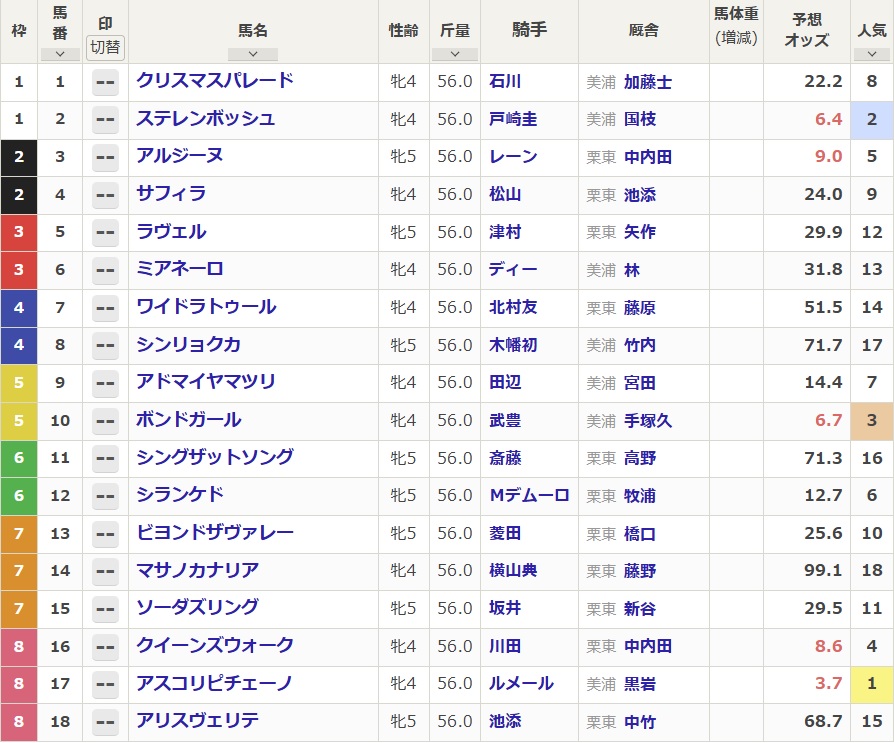This screenshot has height=743, width=894.
Task: Open horse page アリスヴェリテ
Action: [x=197, y=720]
